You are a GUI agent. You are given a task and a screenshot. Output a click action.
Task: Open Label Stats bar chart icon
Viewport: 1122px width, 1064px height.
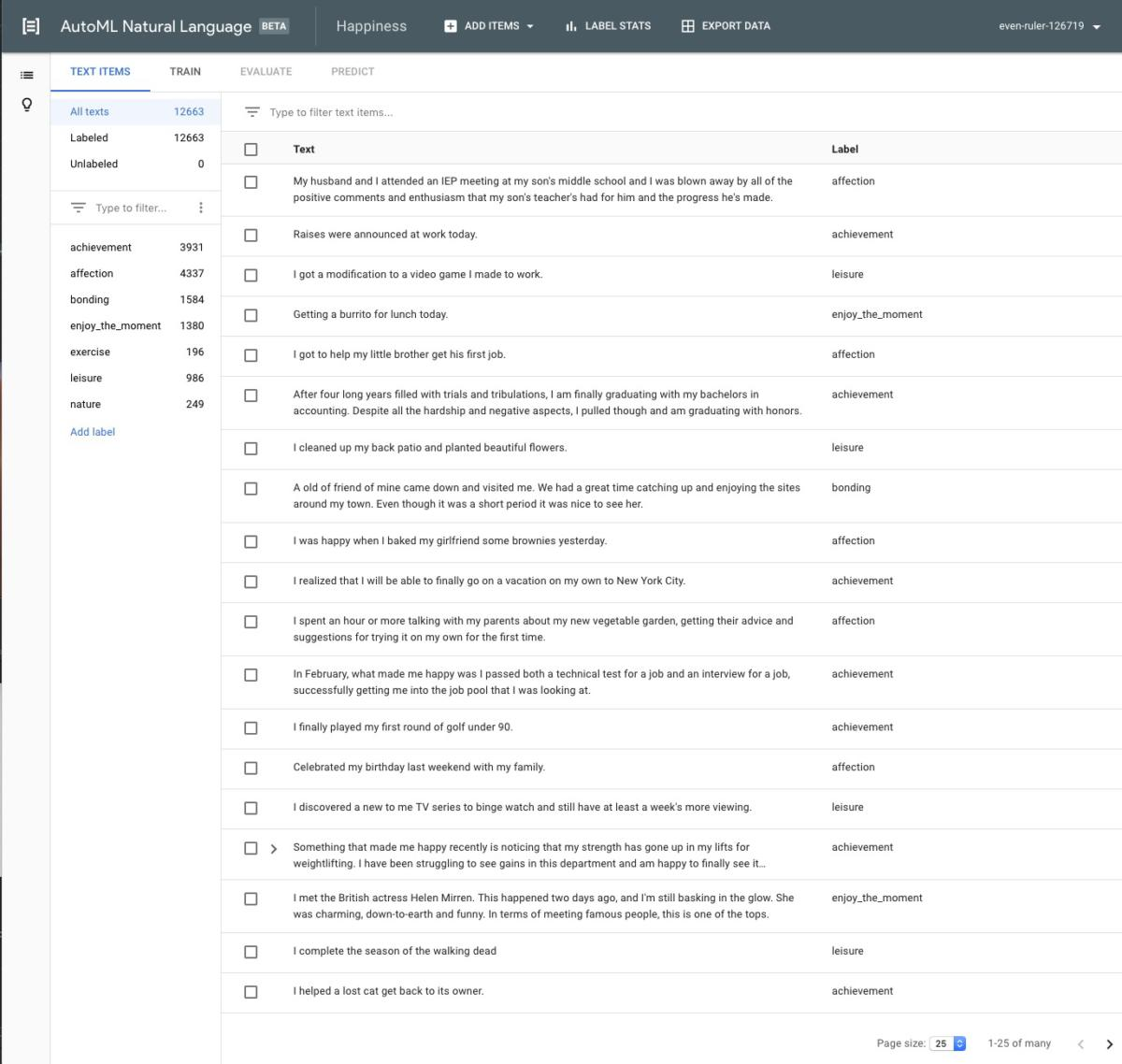click(x=570, y=26)
